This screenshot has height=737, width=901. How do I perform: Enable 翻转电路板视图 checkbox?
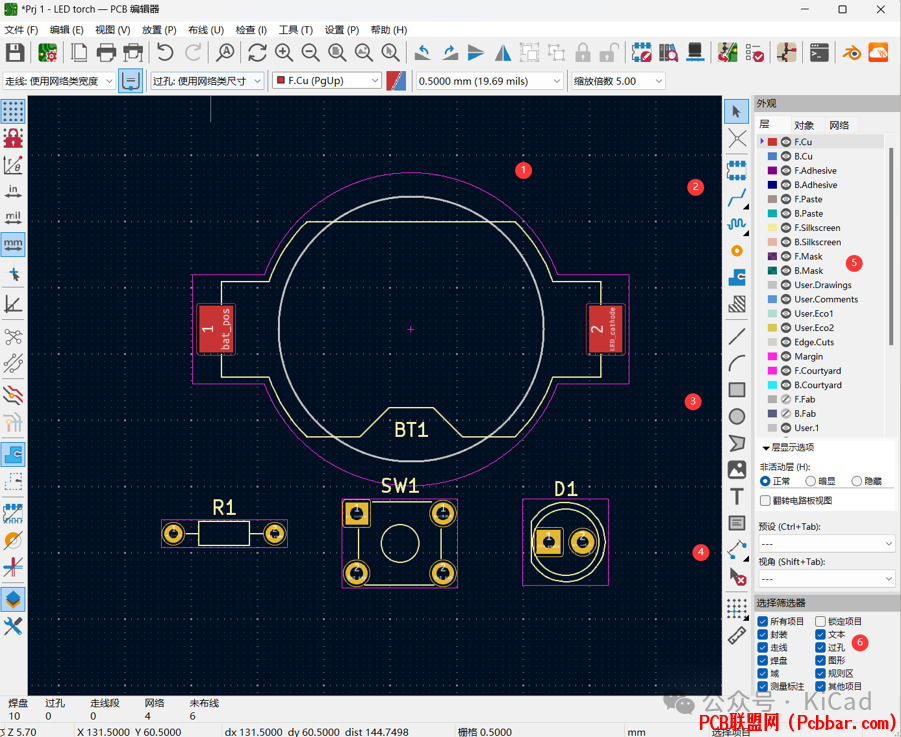[765, 500]
